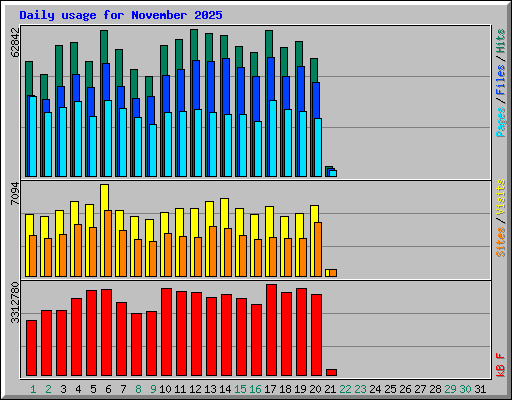512x400 pixels.
Task: Select day 16 on the date axis
Action: point(255,389)
